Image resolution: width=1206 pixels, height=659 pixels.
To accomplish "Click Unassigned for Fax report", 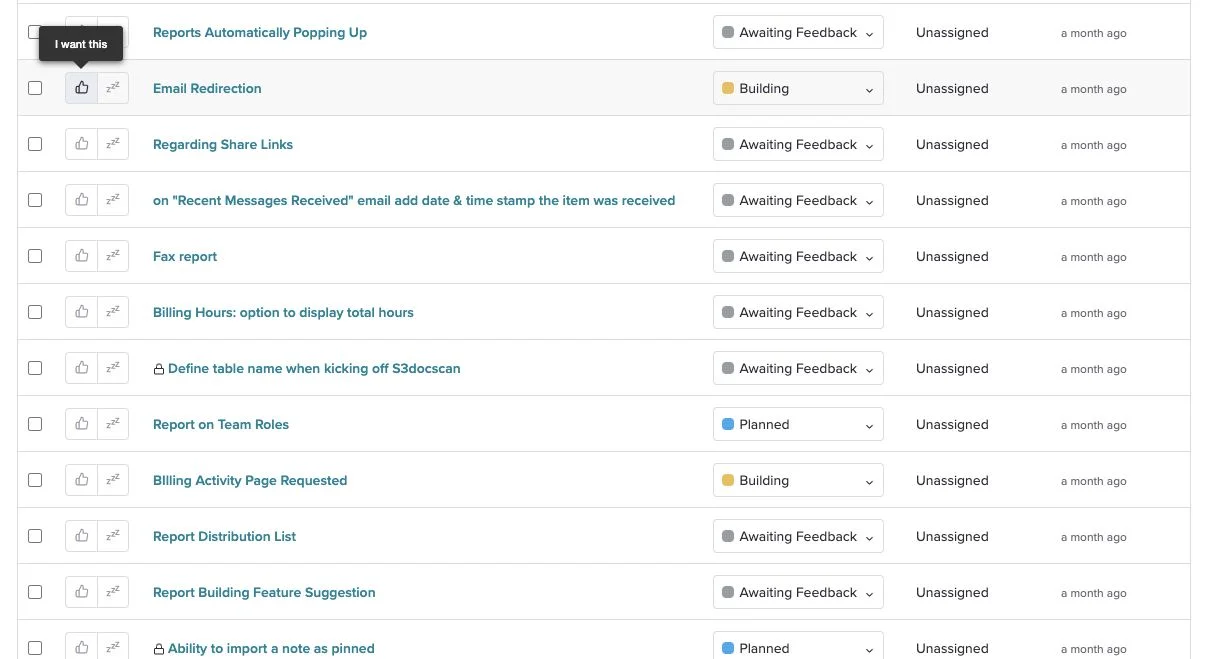I will [x=952, y=256].
